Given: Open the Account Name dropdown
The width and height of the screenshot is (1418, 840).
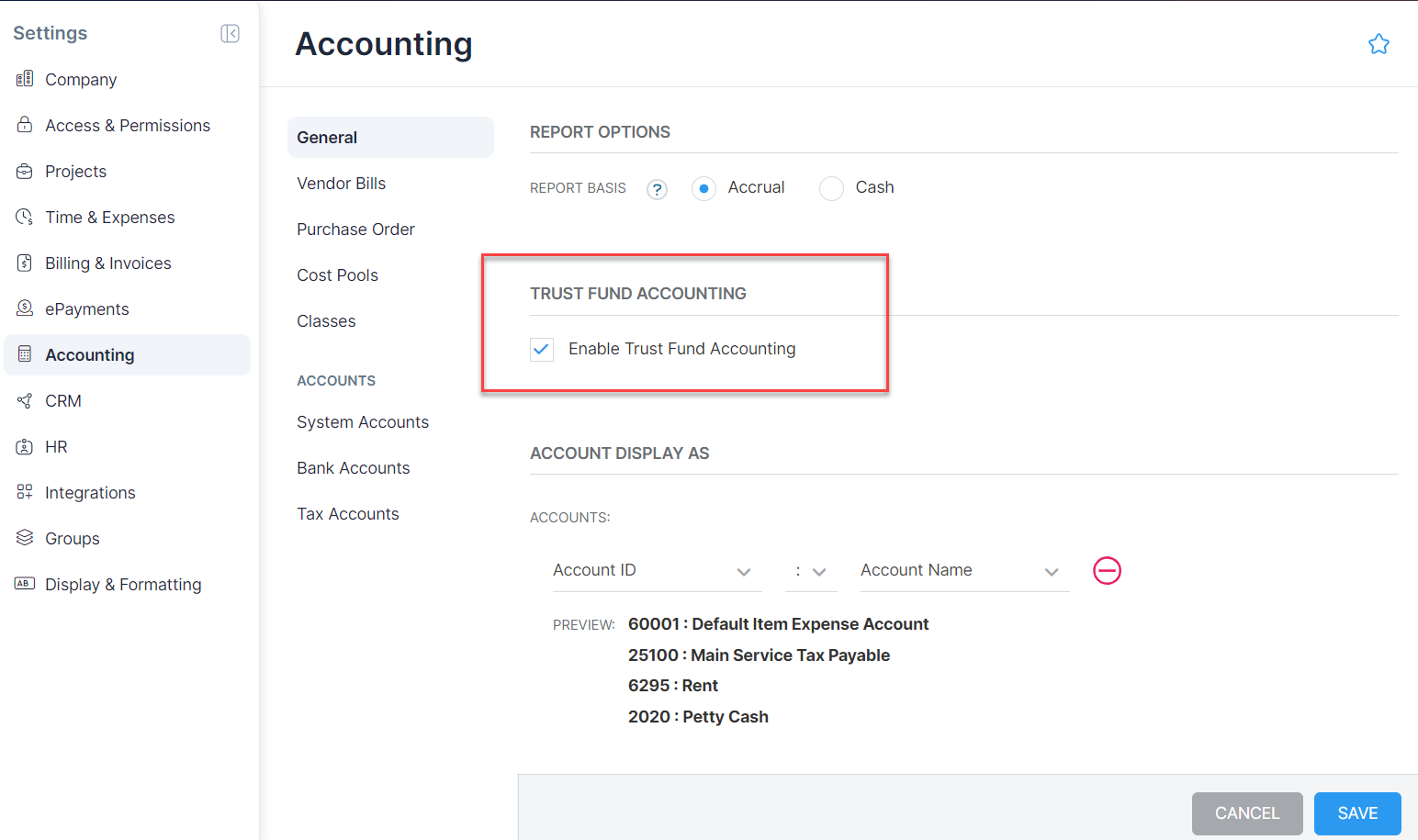Looking at the screenshot, I should pos(1051,570).
